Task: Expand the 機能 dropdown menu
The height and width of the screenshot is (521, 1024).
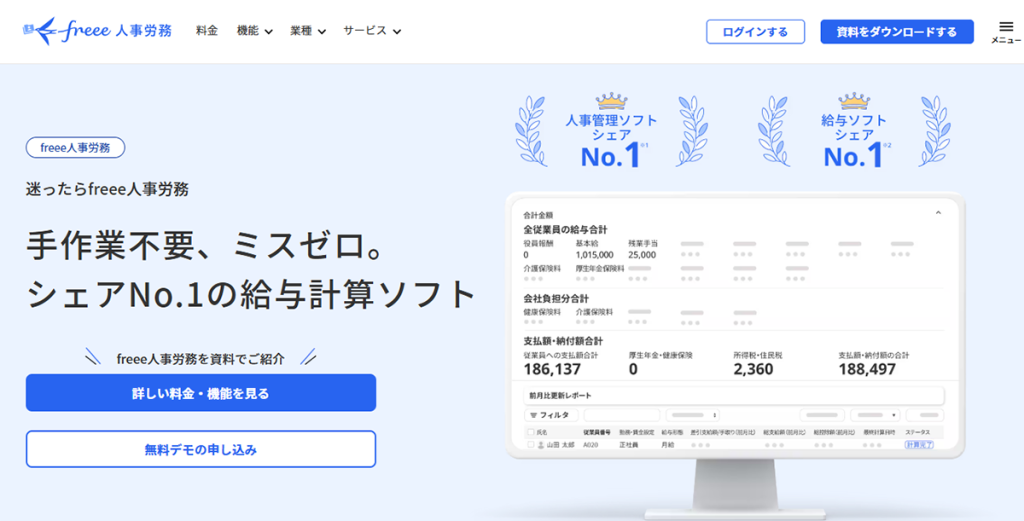Action: [x=254, y=31]
